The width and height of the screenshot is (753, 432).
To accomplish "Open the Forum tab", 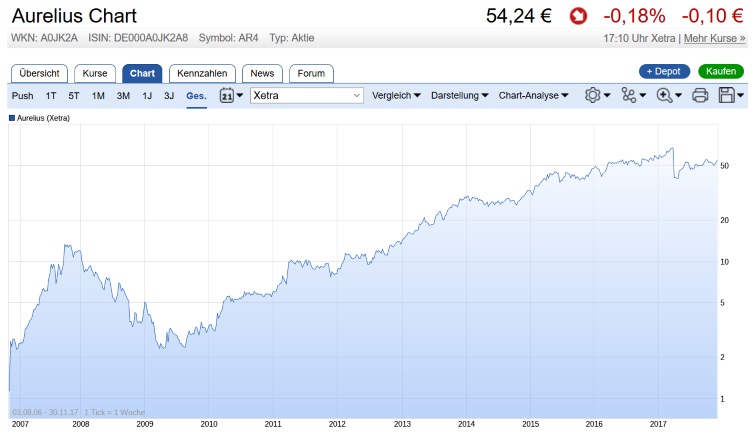I will click(x=311, y=73).
